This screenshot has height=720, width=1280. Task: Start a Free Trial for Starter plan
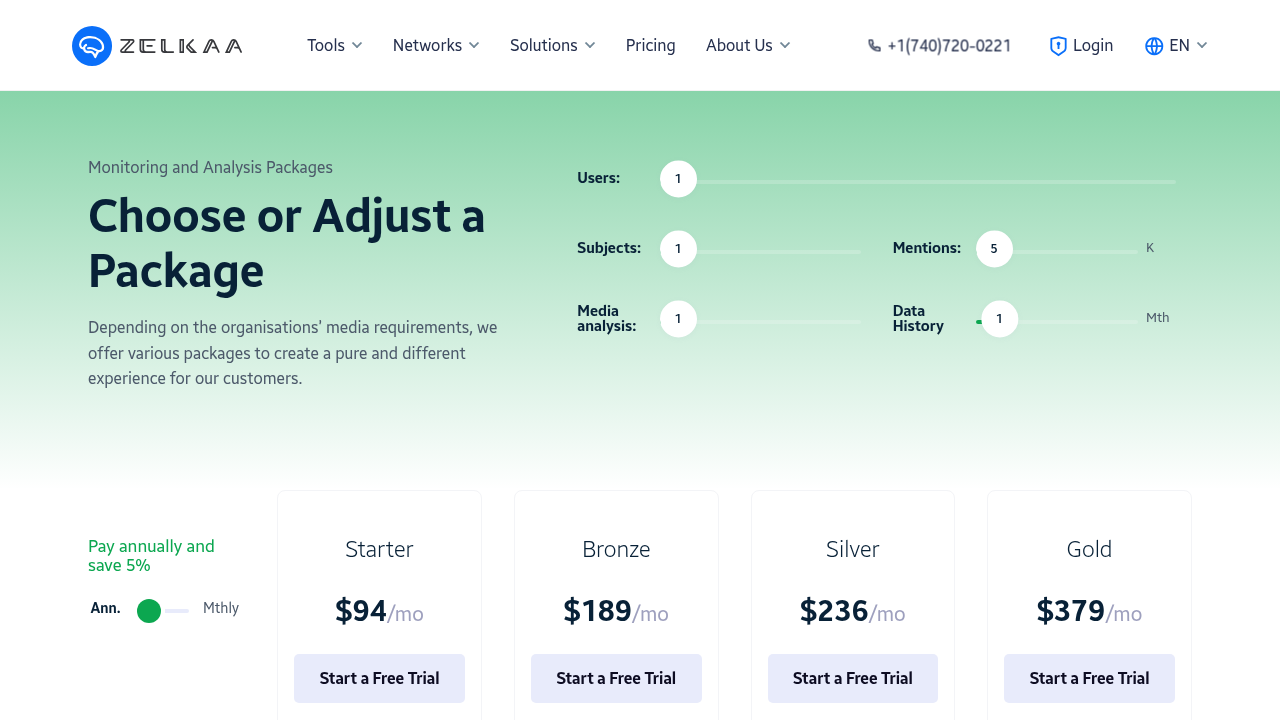(379, 678)
